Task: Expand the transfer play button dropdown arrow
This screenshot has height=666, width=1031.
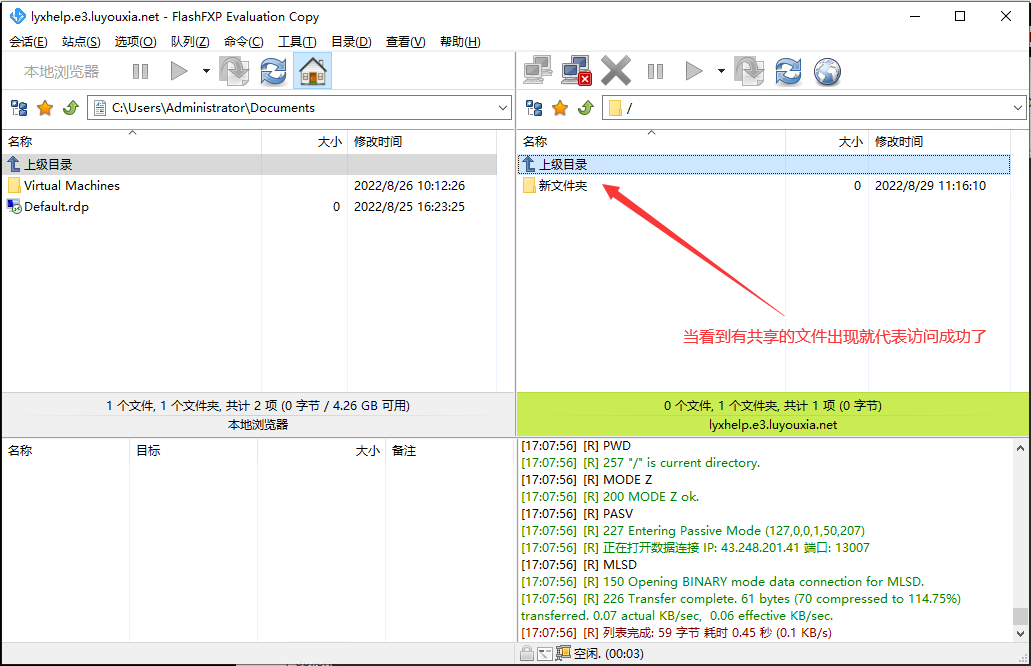Action: tap(719, 70)
